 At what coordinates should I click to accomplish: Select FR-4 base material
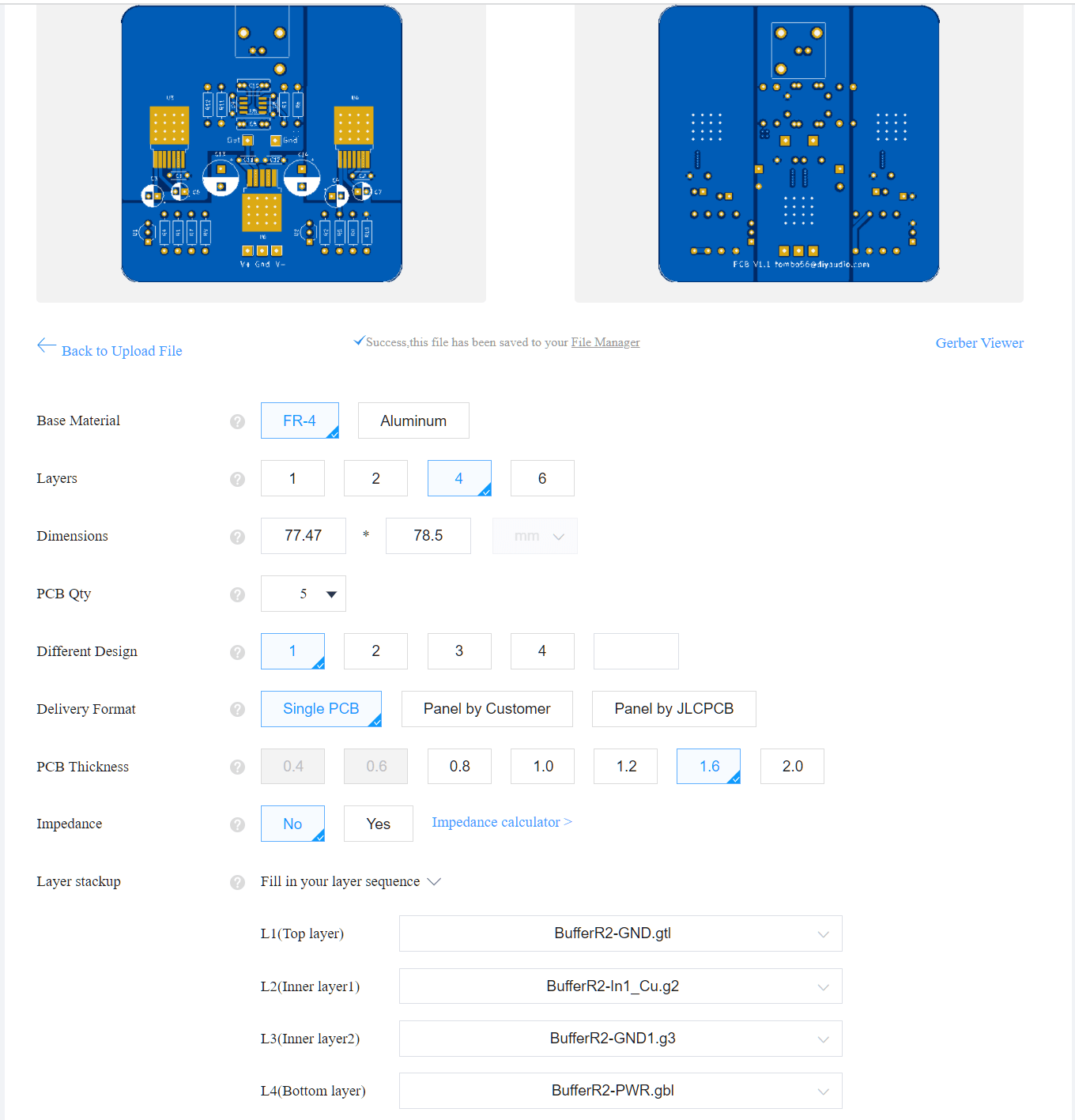click(x=300, y=420)
